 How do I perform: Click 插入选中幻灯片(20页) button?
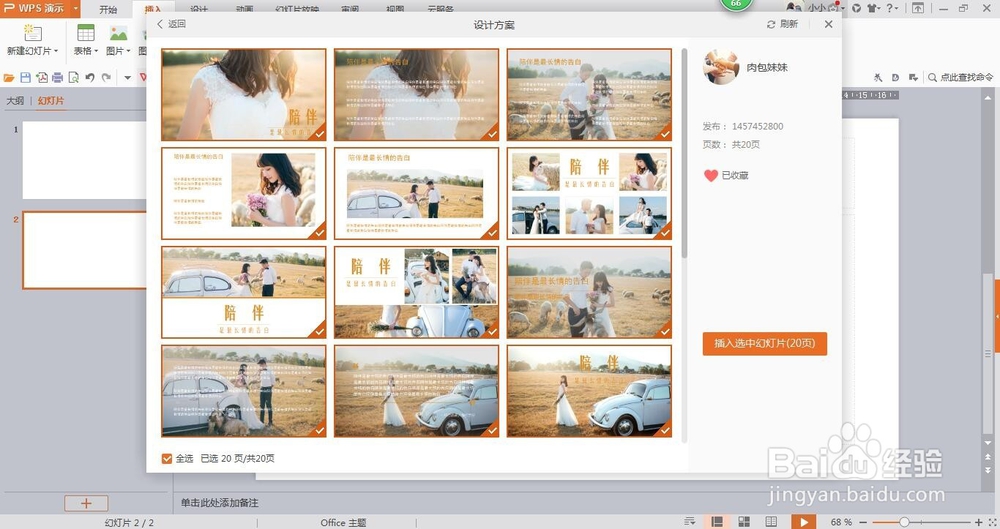click(x=765, y=343)
